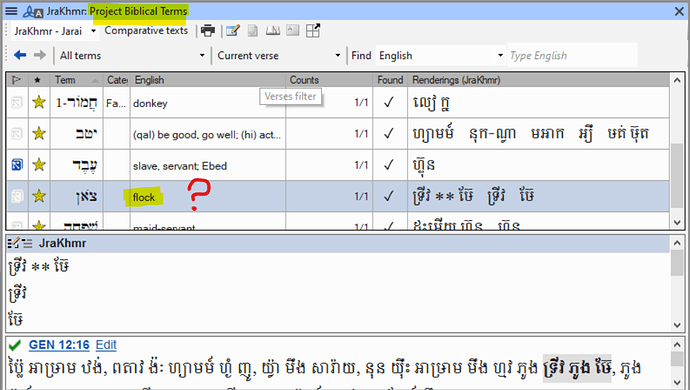Open the GEN 12:16 verse reference link
Viewport: 690px width, 390px height.
[59, 345]
